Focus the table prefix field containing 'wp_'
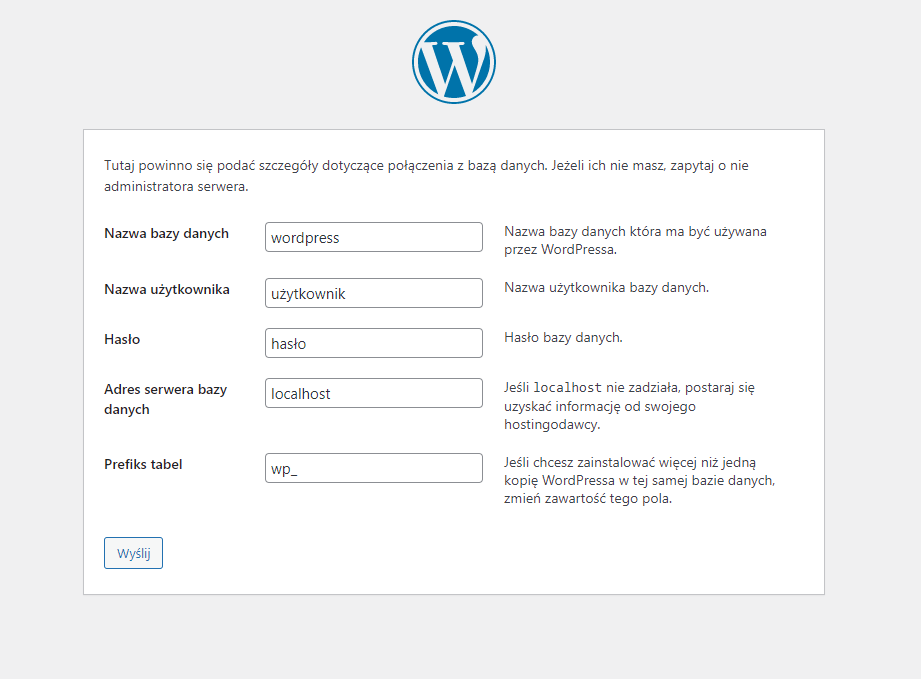This screenshot has height=679, width=921. point(374,468)
